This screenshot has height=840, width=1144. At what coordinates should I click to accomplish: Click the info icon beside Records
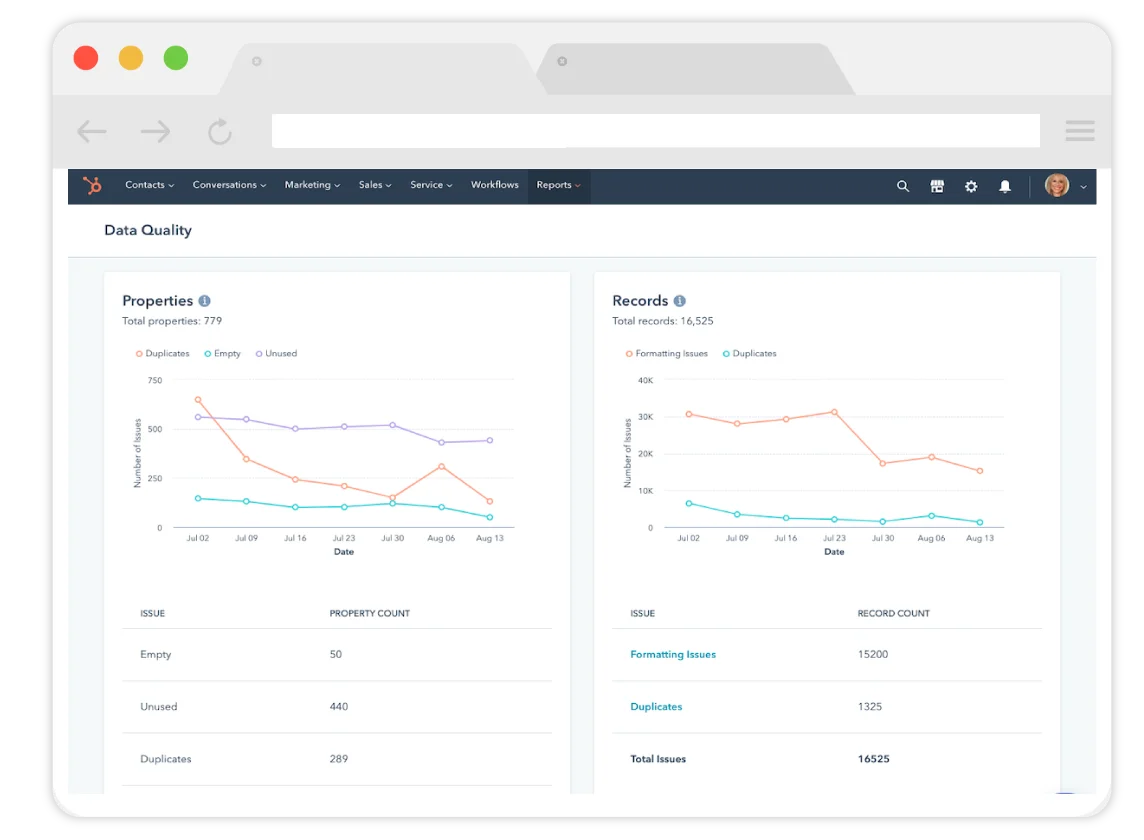679,301
